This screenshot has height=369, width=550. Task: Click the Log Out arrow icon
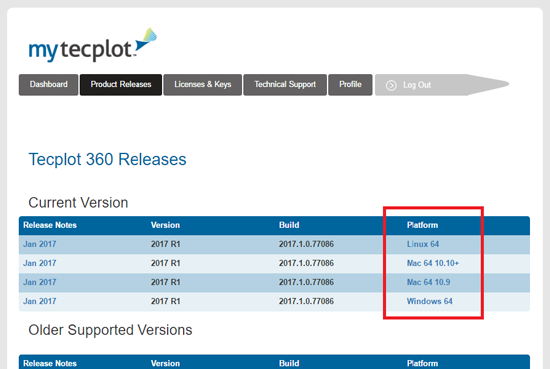pyautogui.click(x=391, y=85)
